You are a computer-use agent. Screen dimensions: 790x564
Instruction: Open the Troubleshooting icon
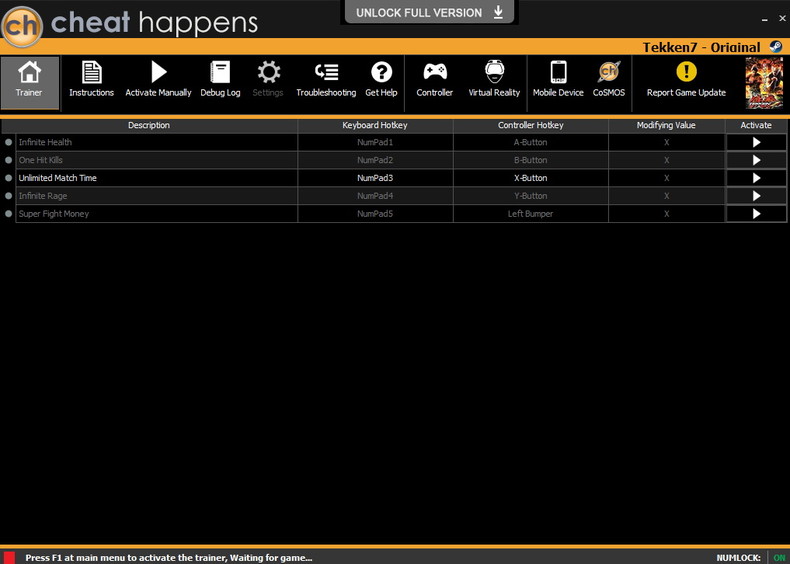pyautogui.click(x=326, y=72)
